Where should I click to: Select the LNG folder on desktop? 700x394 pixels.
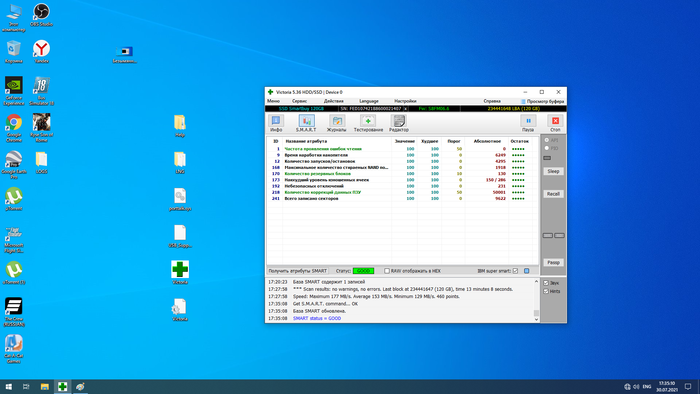[x=180, y=162]
